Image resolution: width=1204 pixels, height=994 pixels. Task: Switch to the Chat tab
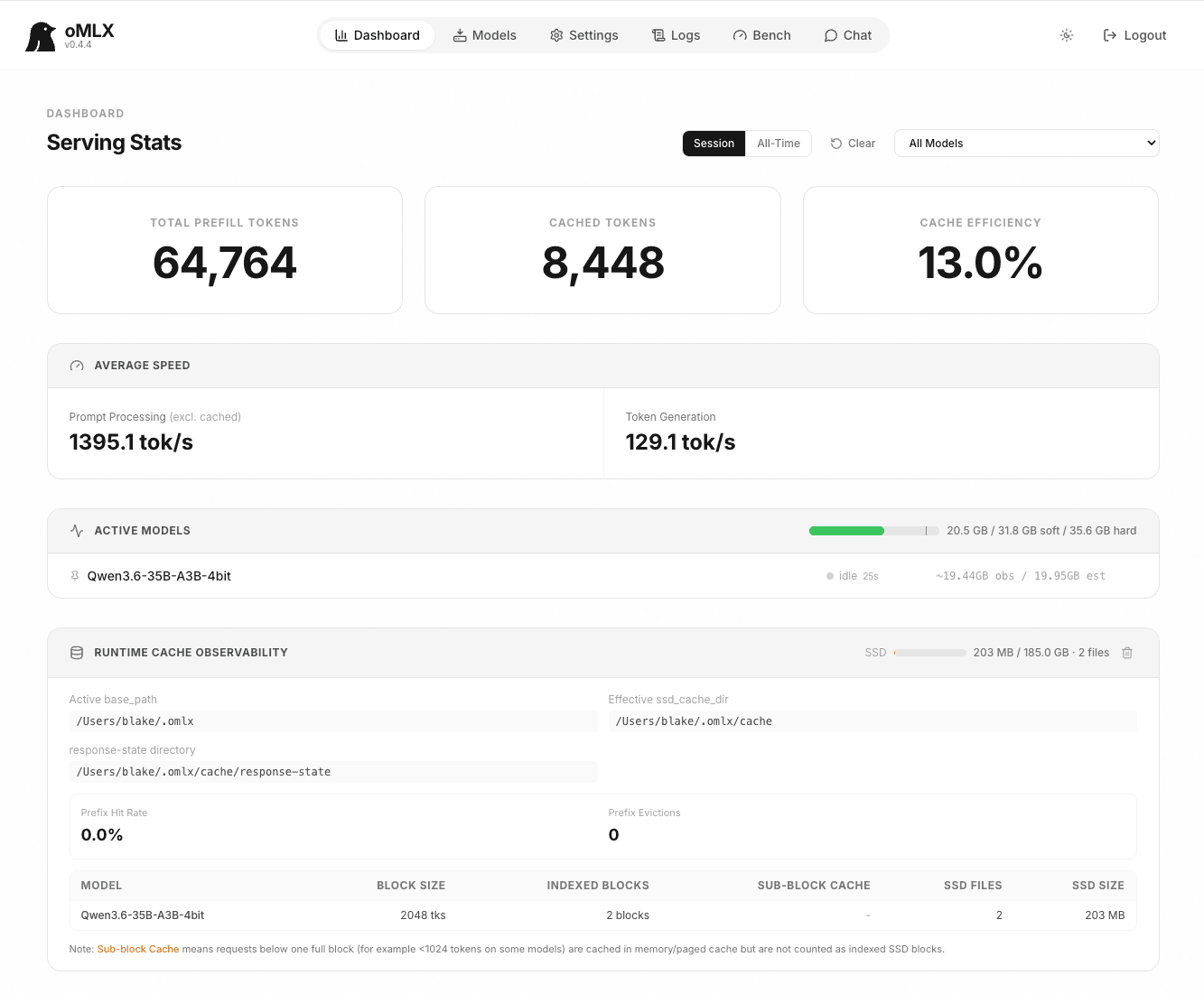click(847, 35)
